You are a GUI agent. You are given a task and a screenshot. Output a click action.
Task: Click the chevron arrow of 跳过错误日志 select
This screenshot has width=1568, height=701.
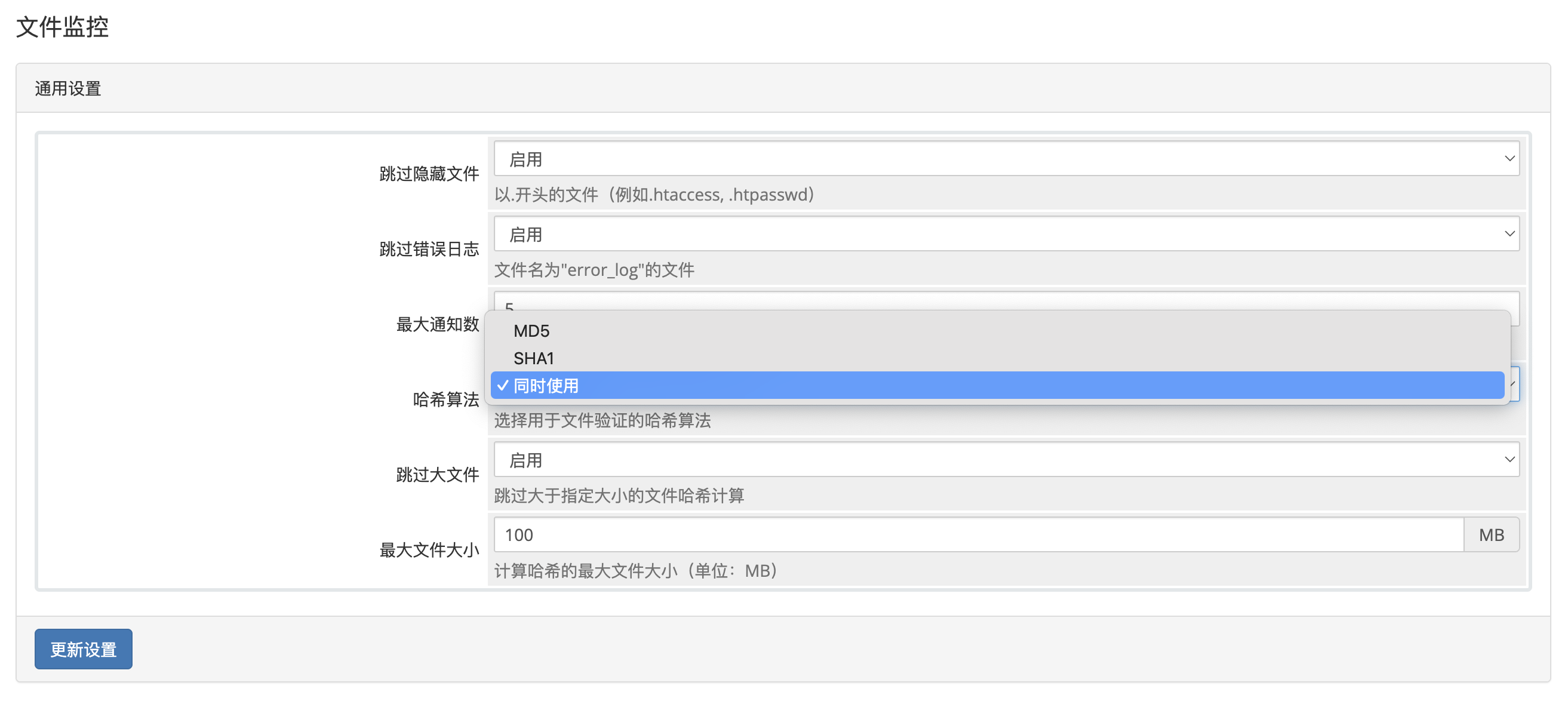click(1509, 233)
